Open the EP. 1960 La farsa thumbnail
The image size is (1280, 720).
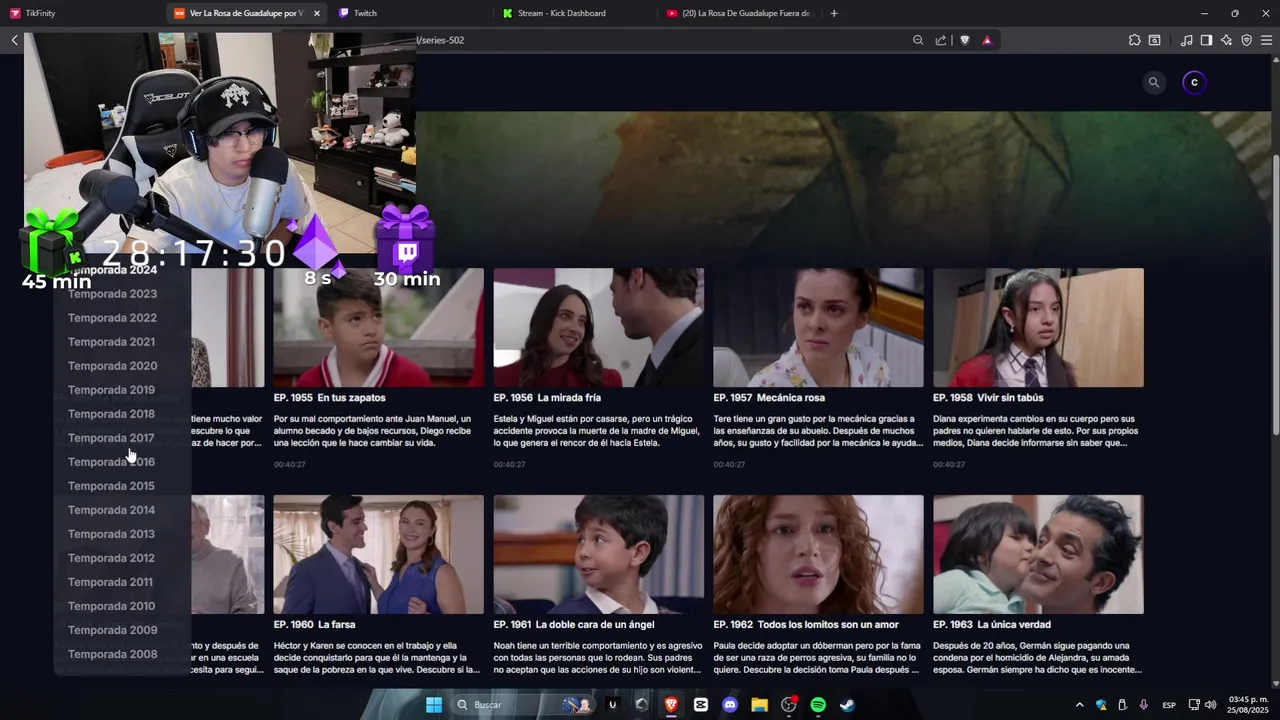(379, 554)
